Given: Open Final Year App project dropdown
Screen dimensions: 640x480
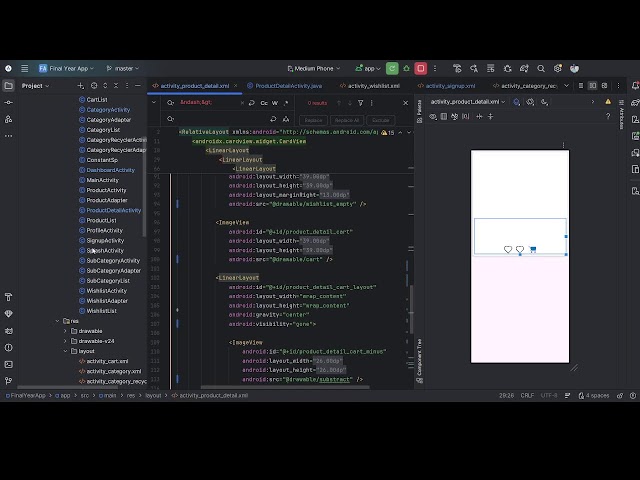Looking at the screenshot, I should pyautogui.click(x=67, y=69).
